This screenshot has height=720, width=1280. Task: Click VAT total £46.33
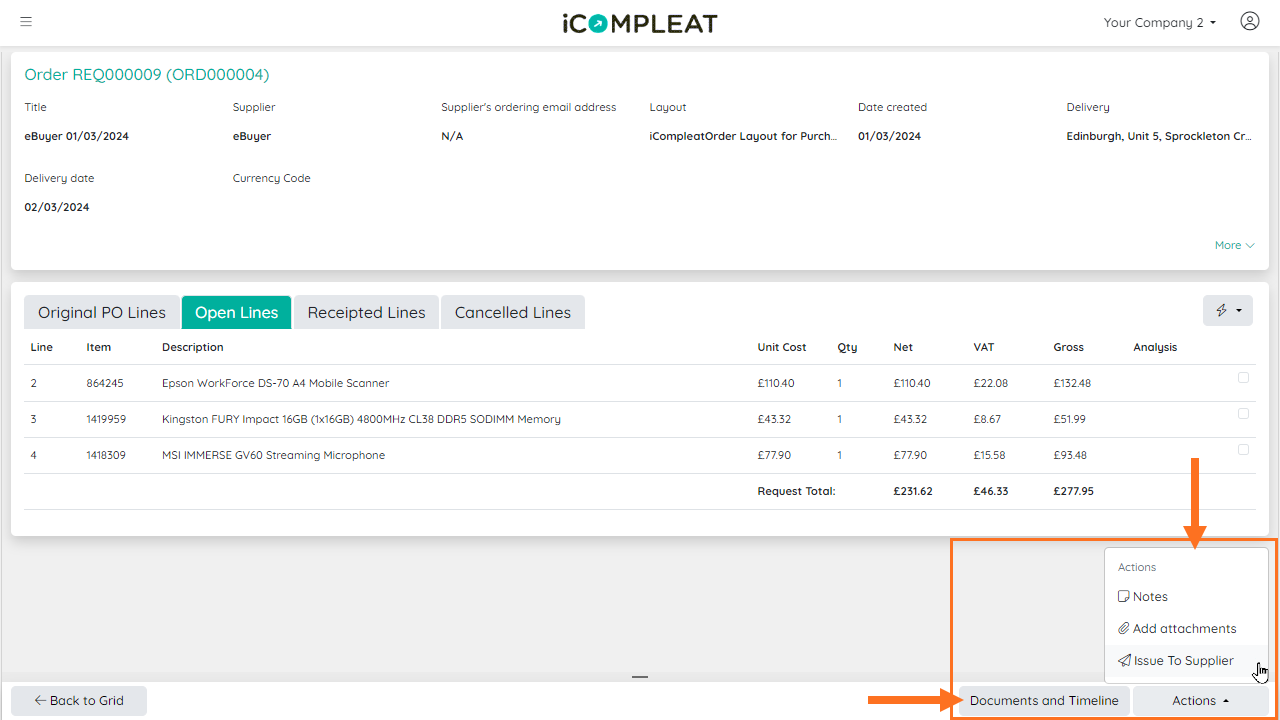click(991, 492)
